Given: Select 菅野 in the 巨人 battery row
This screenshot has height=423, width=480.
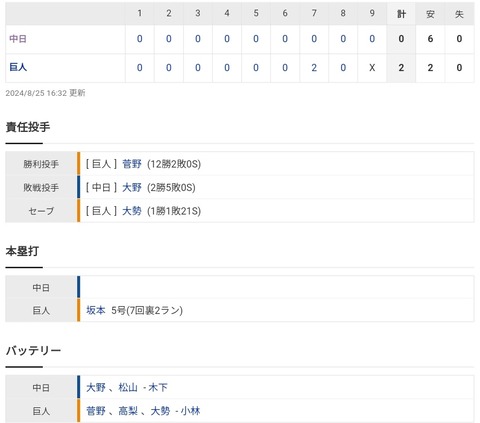Looking at the screenshot, I should tap(96, 411).
